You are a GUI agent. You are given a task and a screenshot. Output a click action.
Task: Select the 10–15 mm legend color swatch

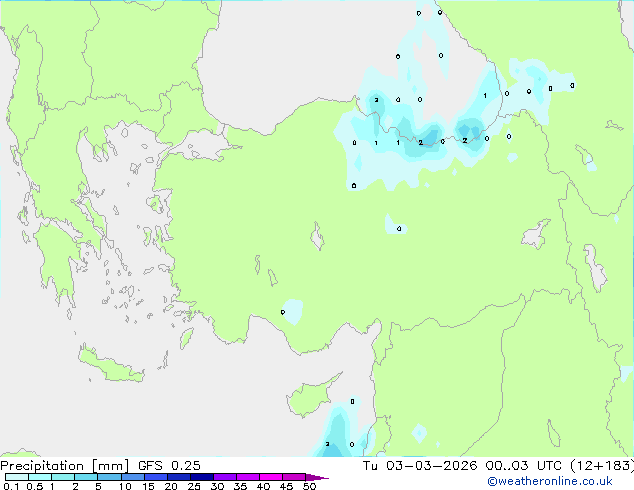pos(132,477)
